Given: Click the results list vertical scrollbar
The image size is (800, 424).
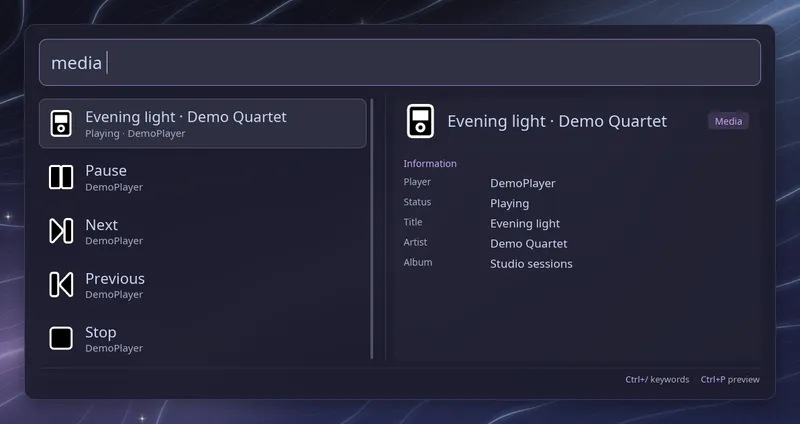Looking at the screenshot, I should pyautogui.click(x=372, y=229).
